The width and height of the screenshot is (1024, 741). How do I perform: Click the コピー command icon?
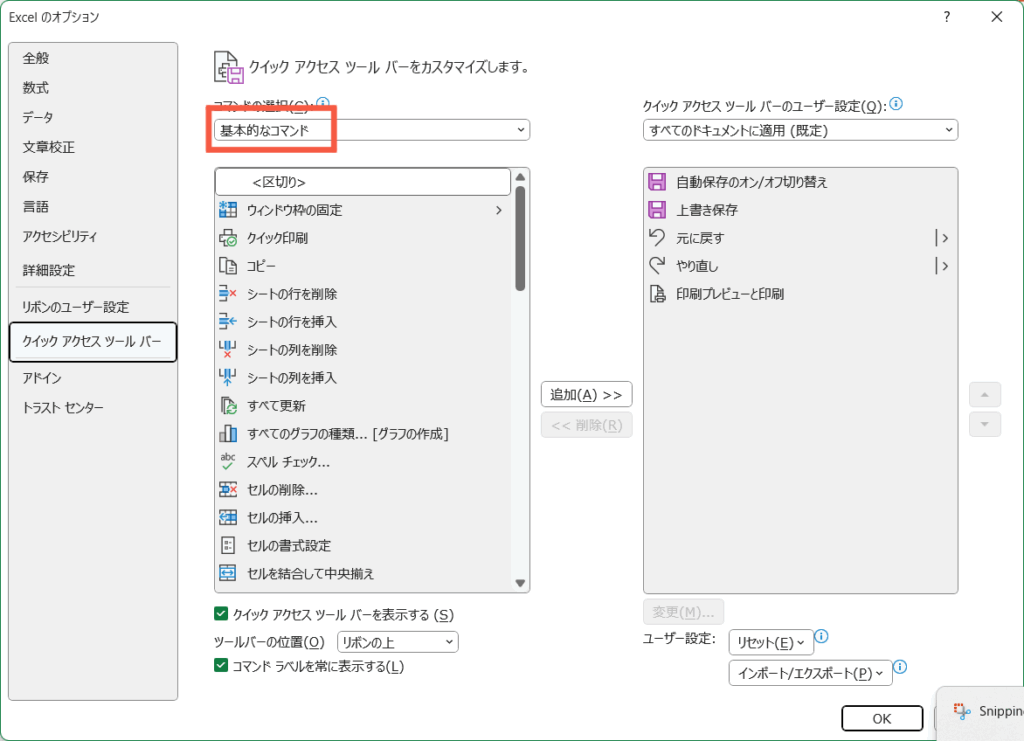(228, 266)
